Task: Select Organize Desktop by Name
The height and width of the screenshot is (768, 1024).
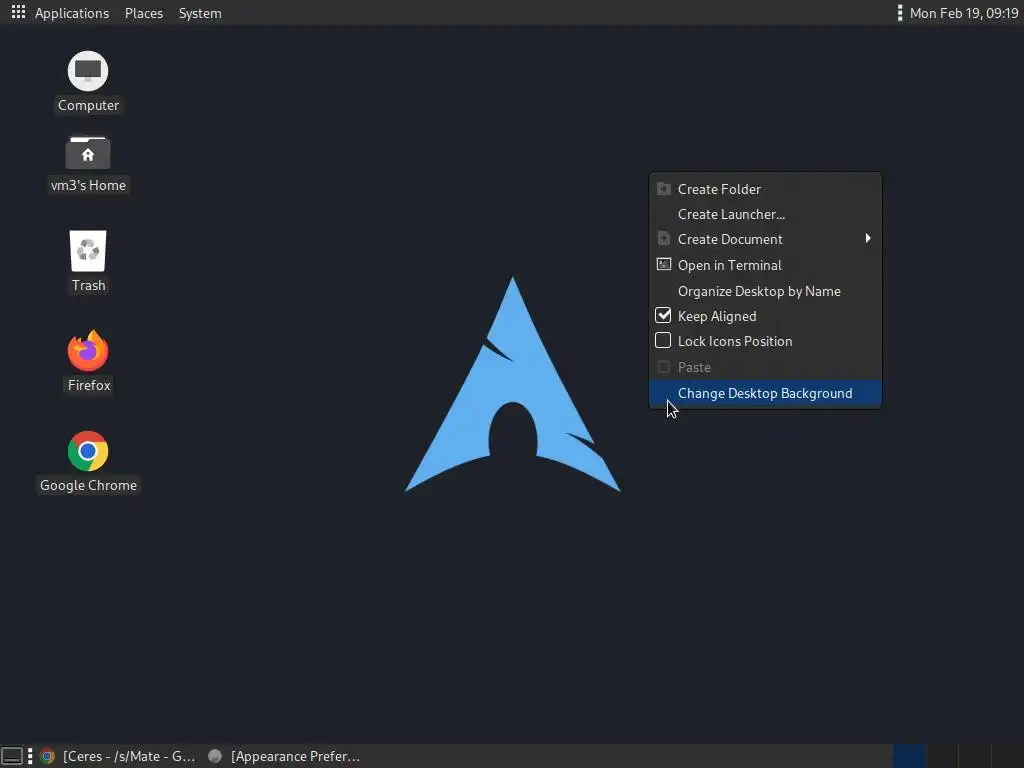Action: pos(765,291)
